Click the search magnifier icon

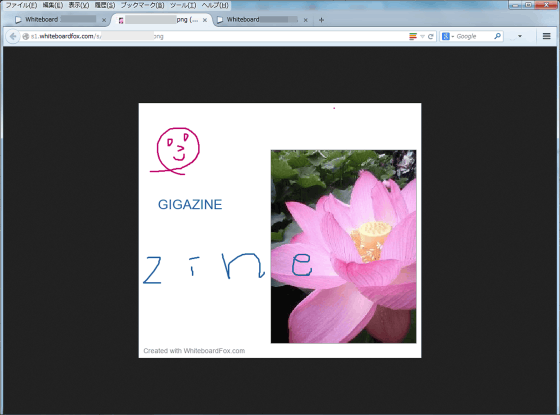[497, 36]
